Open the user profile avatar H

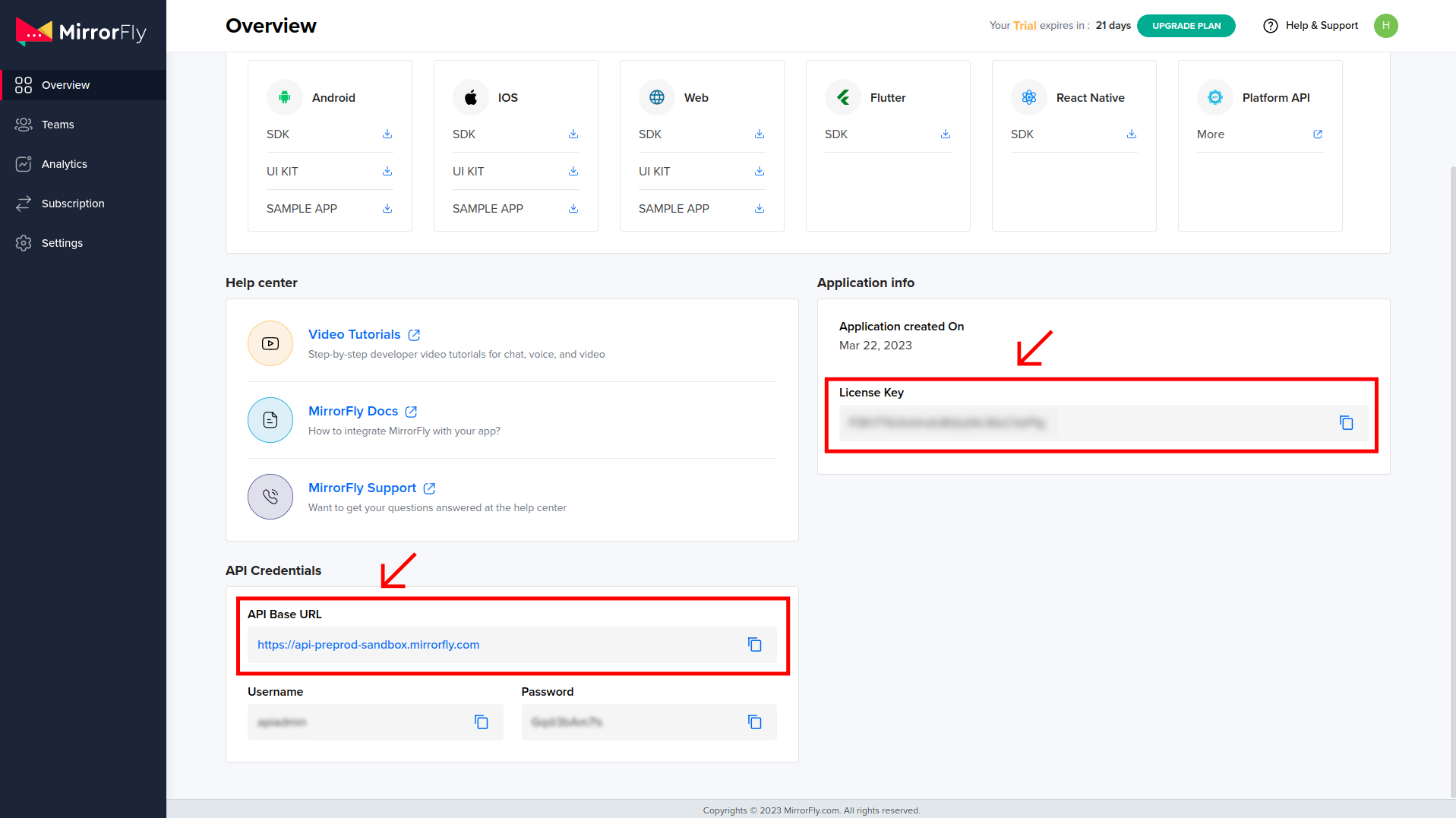pos(1385,26)
